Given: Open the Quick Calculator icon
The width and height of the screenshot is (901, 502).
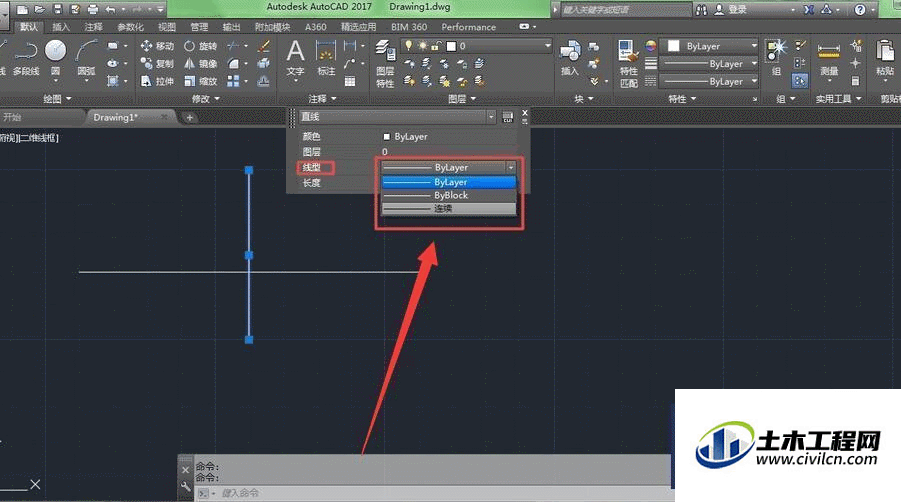Looking at the screenshot, I should tap(856, 81).
